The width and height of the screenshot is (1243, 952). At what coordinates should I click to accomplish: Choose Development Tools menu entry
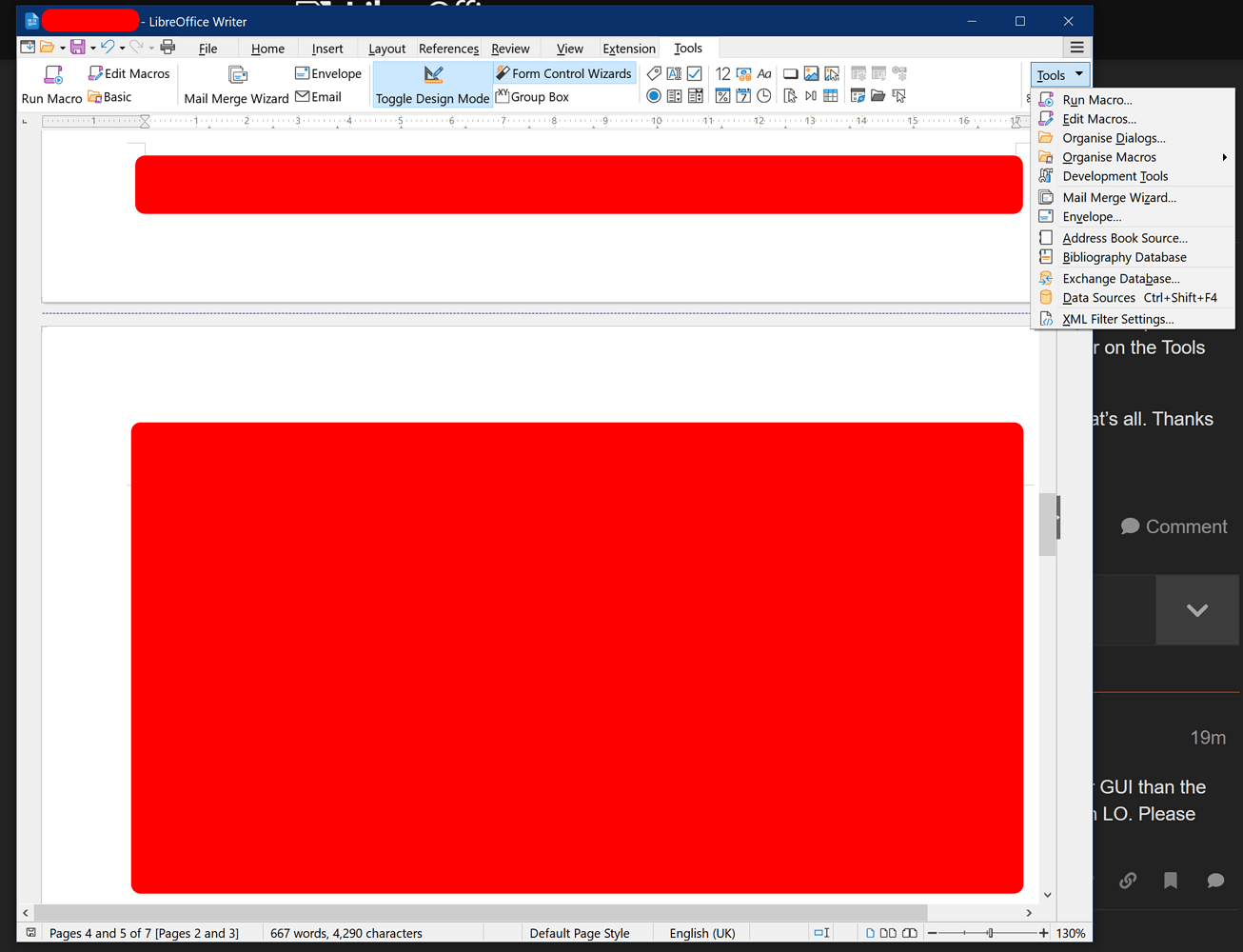pos(1133,176)
